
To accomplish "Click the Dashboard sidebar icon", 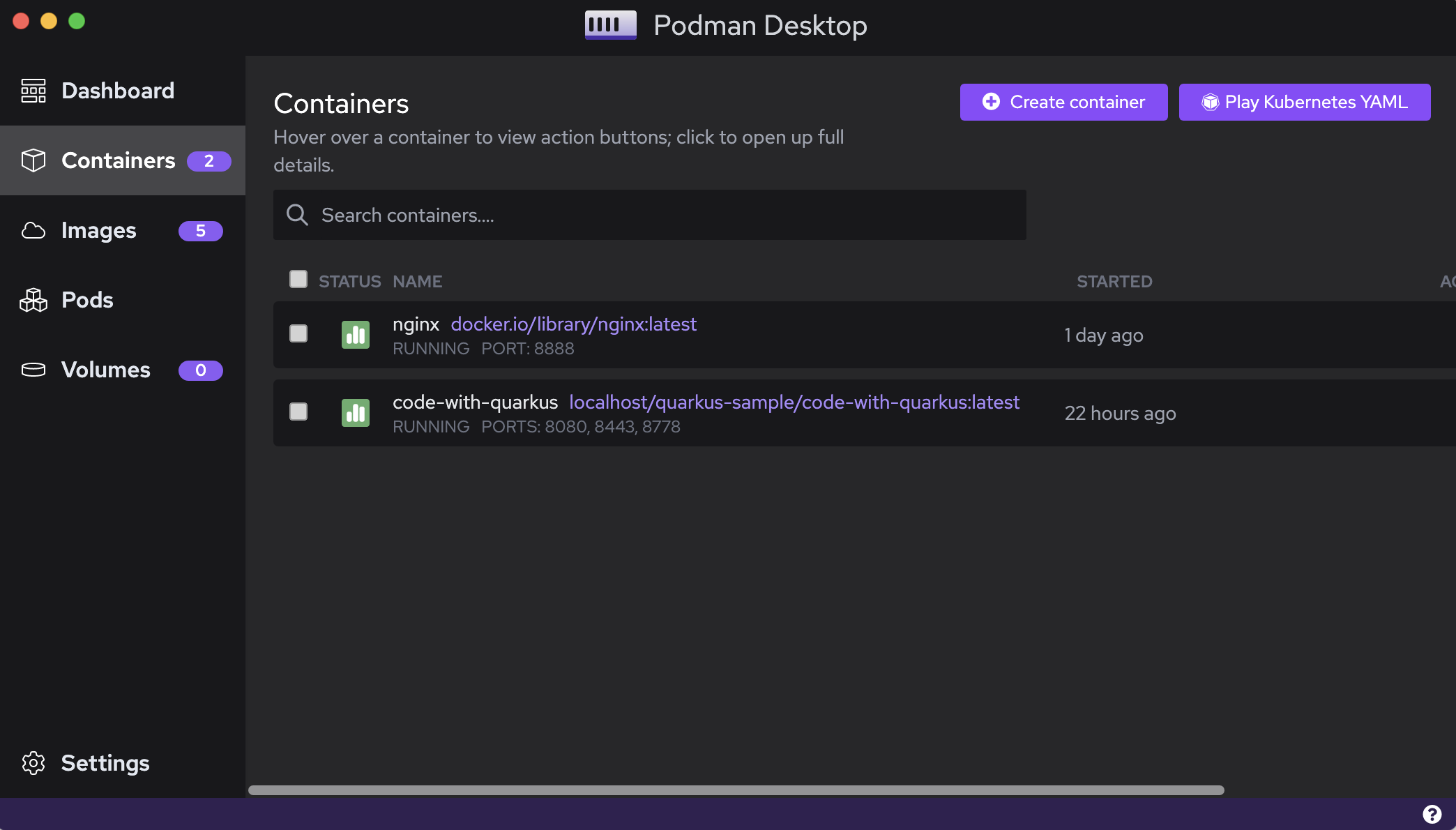I will tap(33, 91).
